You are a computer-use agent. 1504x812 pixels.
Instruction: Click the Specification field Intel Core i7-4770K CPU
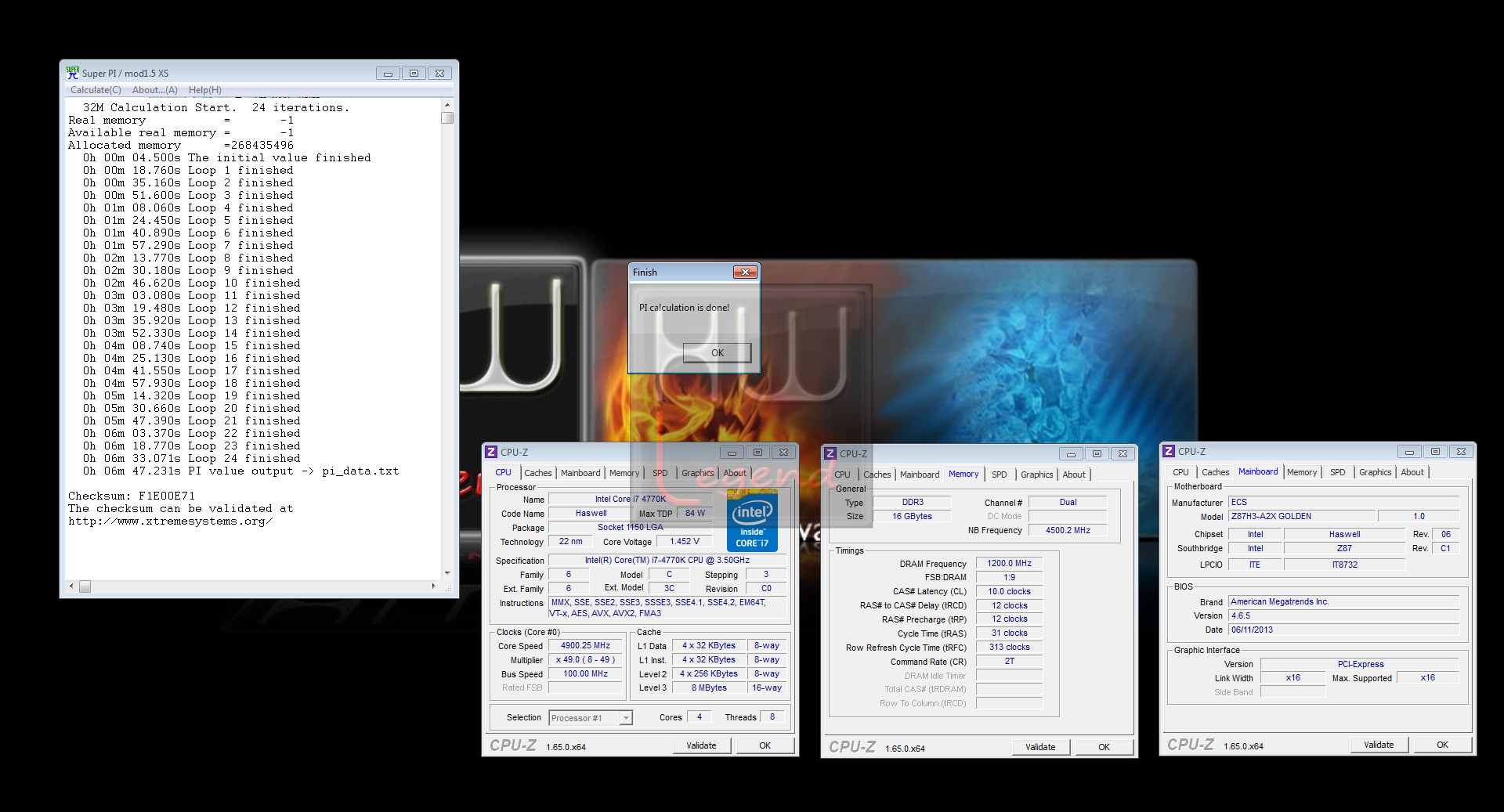[667, 561]
